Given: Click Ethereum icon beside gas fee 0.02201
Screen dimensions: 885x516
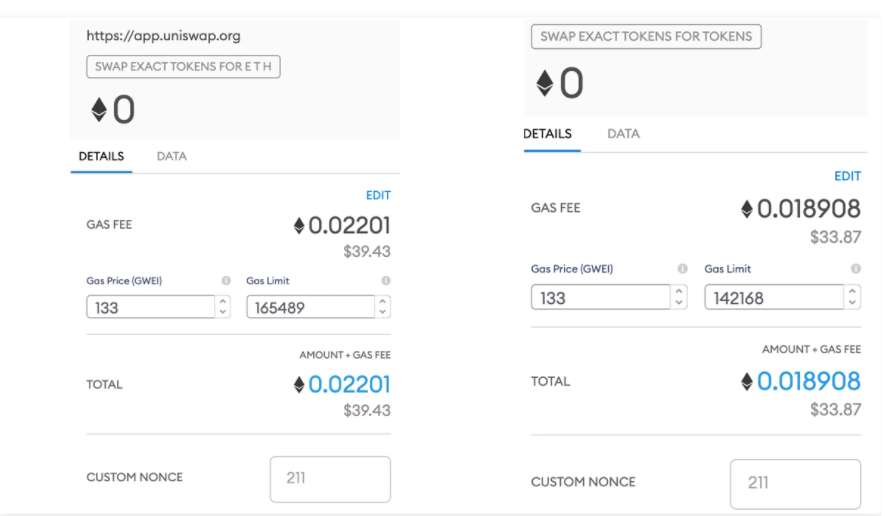Looking at the screenshot, I should (x=299, y=226).
